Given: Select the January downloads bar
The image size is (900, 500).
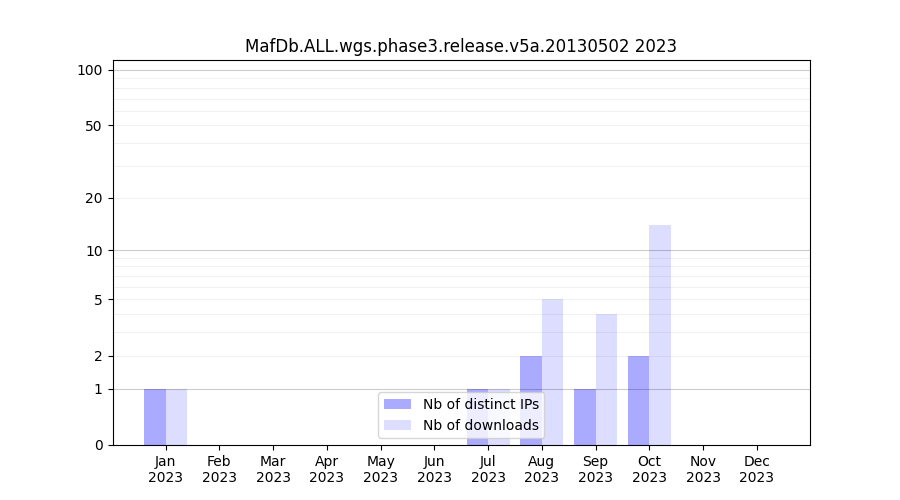Looking at the screenshot, I should click(x=176, y=416).
